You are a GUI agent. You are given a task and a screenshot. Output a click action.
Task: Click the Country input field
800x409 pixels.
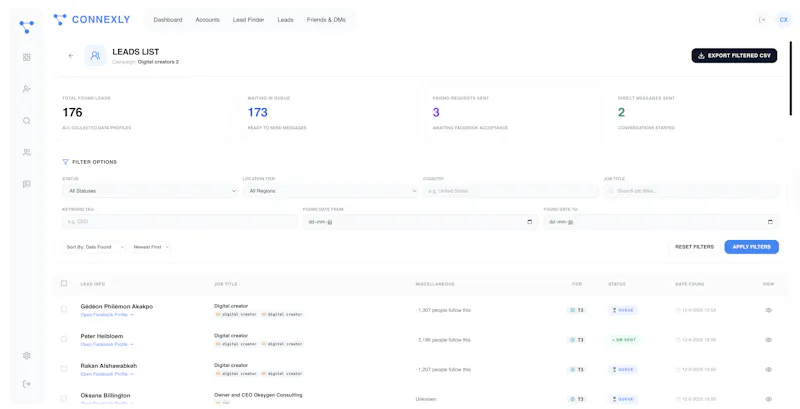coord(510,191)
